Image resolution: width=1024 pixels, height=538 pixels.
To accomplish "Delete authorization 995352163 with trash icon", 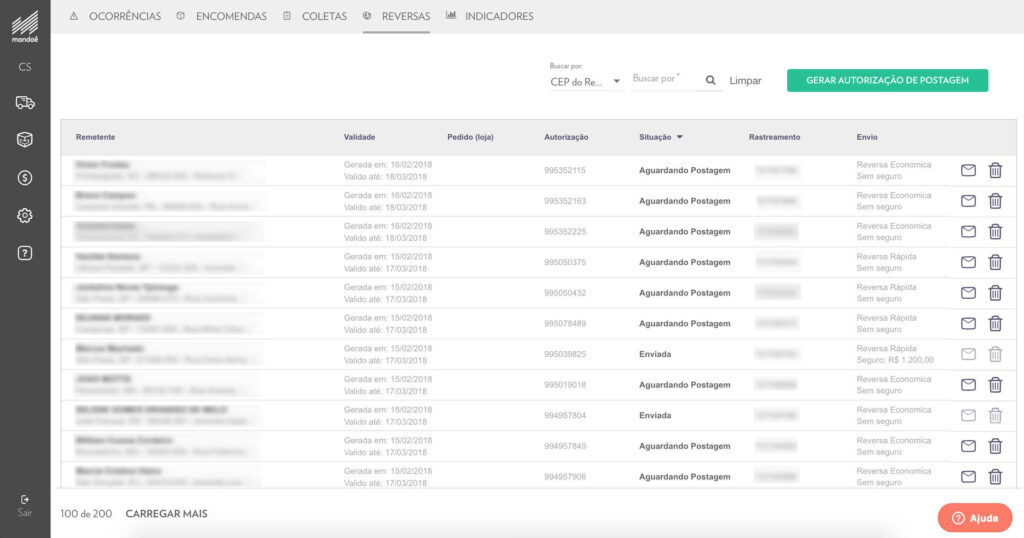I will point(995,201).
